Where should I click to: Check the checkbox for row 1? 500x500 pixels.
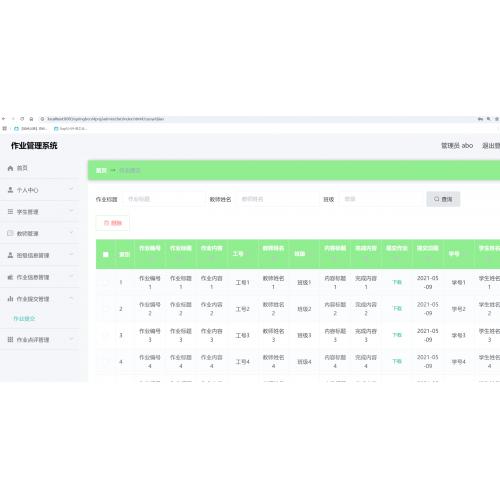106,282
